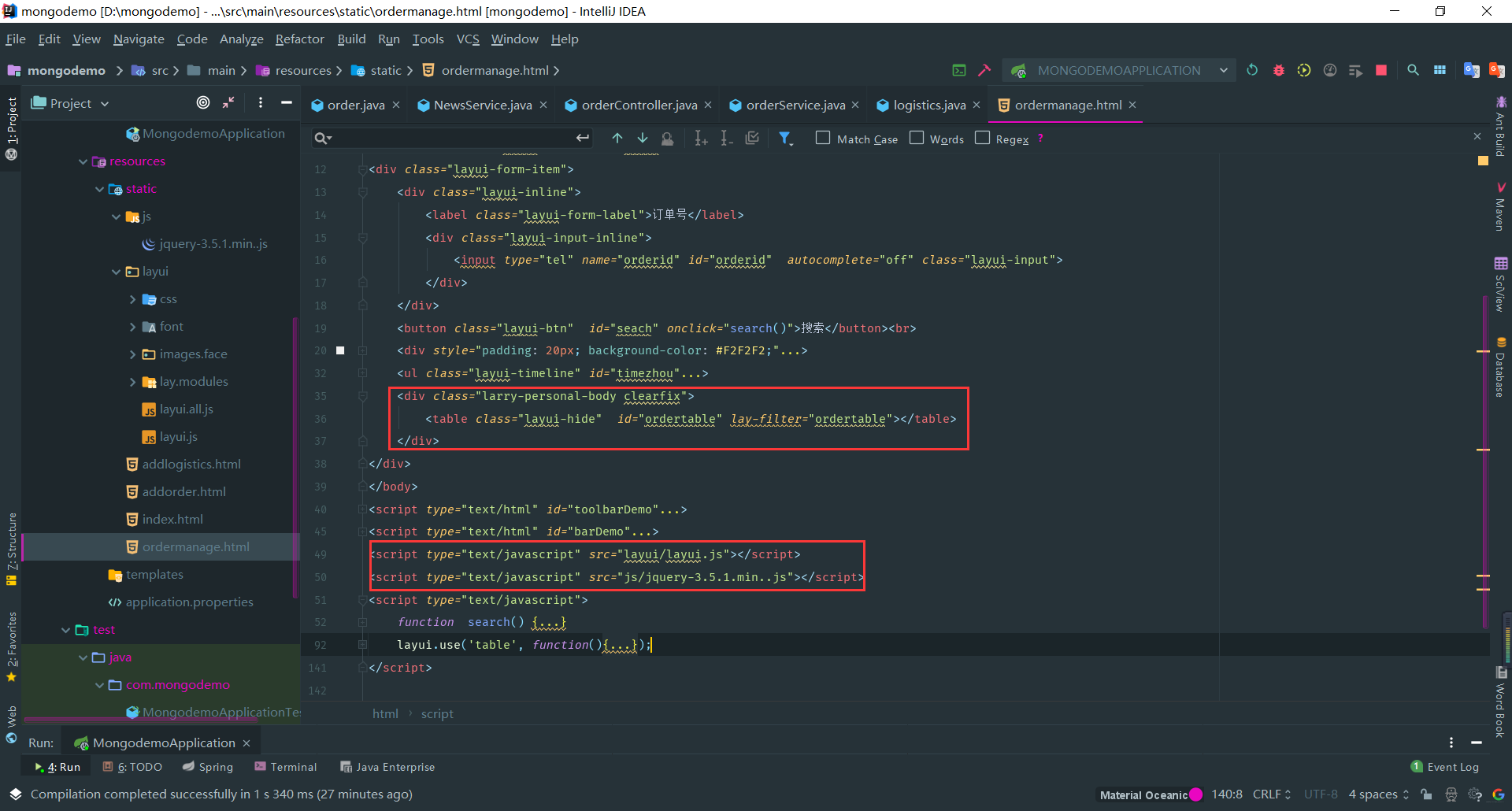Open index.html in project tree

point(172,520)
